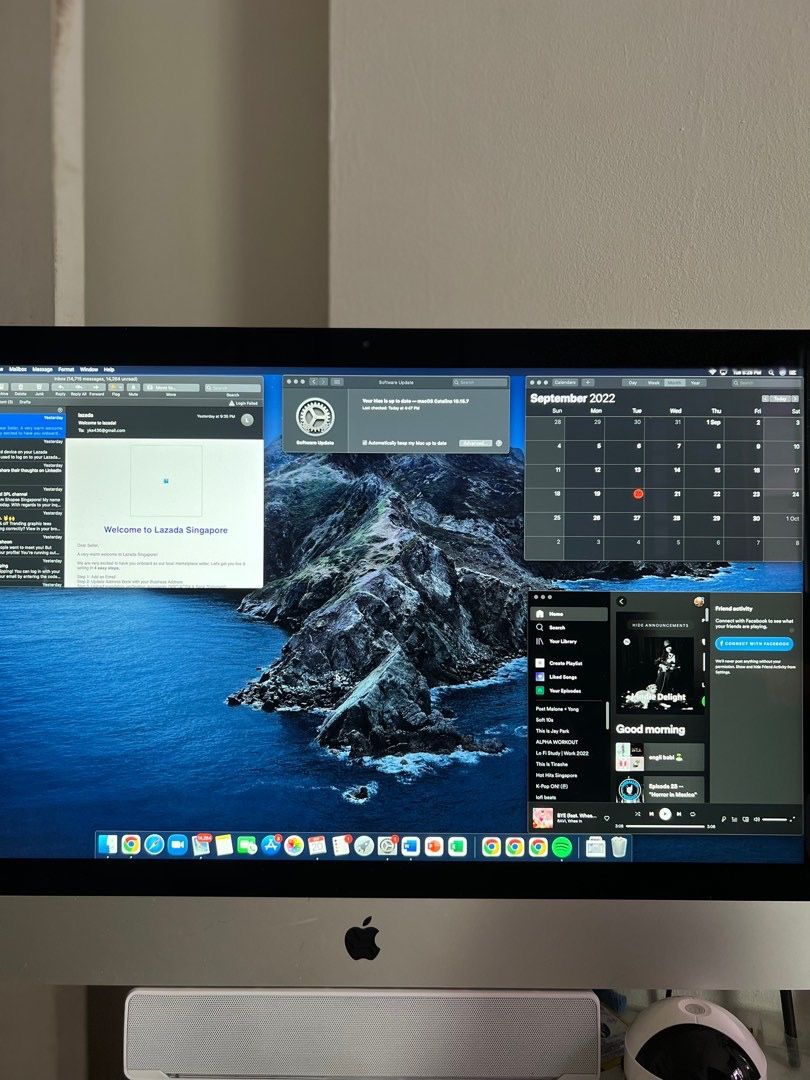Image resolution: width=810 pixels, height=1080 pixels.
Task: Open Software Update help question mark
Action: pos(499,444)
